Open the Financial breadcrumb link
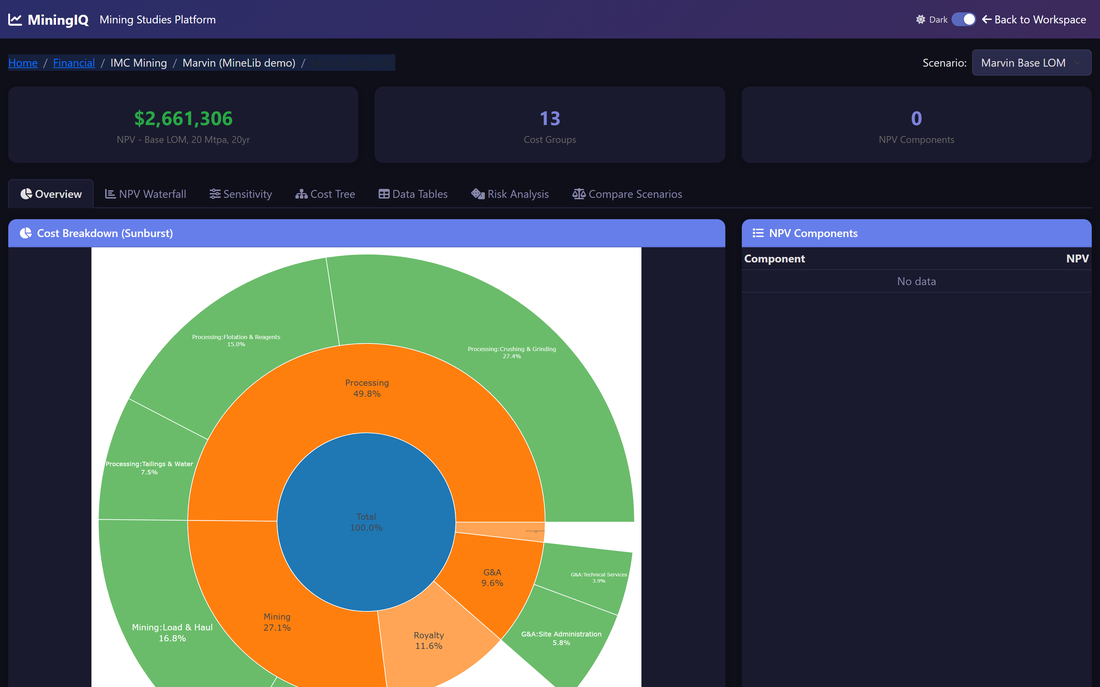This screenshot has width=1100, height=687. click(x=74, y=62)
